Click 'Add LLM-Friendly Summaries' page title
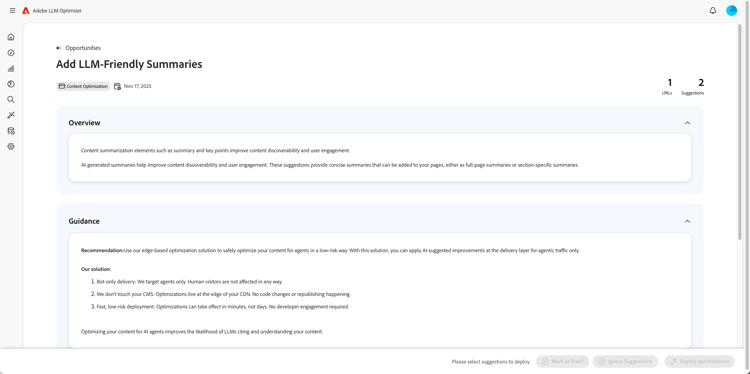This screenshot has width=750, height=374. pyautogui.click(x=129, y=64)
